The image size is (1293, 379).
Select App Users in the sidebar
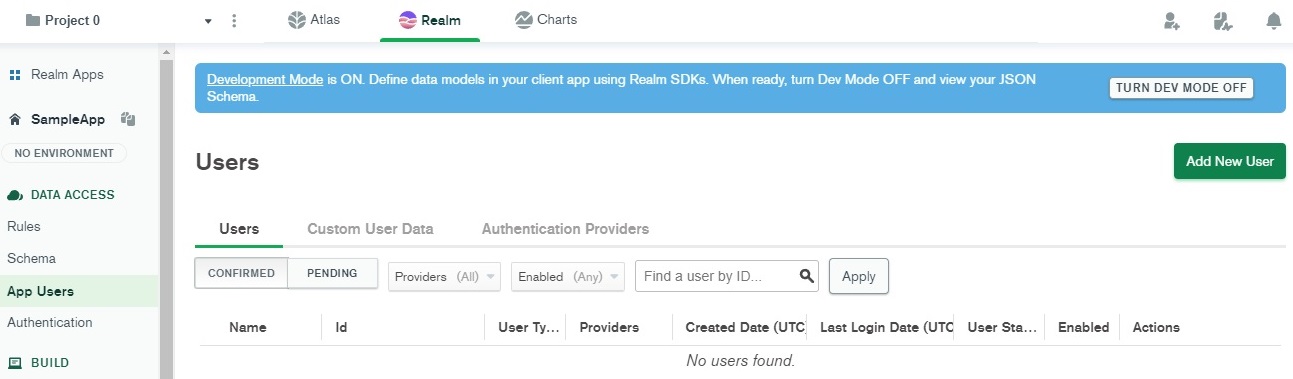tap(40, 291)
